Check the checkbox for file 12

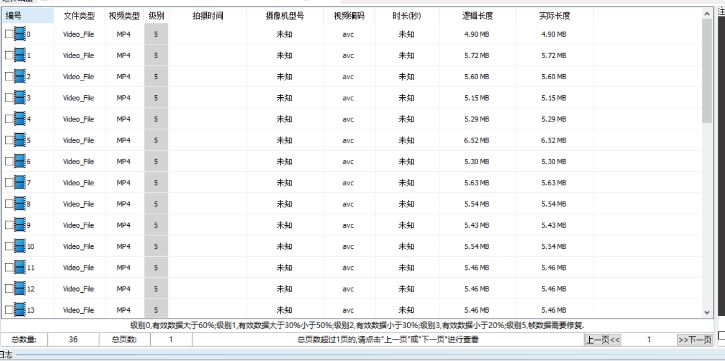click(9, 289)
